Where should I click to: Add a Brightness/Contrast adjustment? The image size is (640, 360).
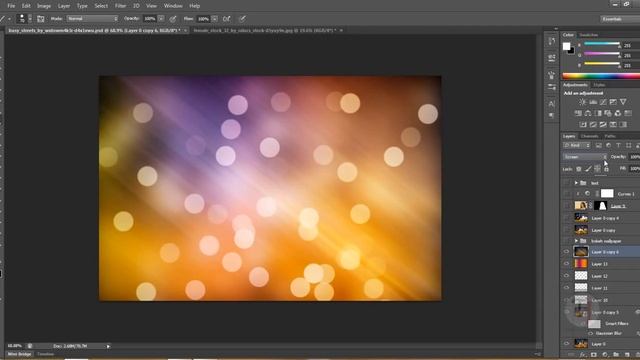pos(582,102)
